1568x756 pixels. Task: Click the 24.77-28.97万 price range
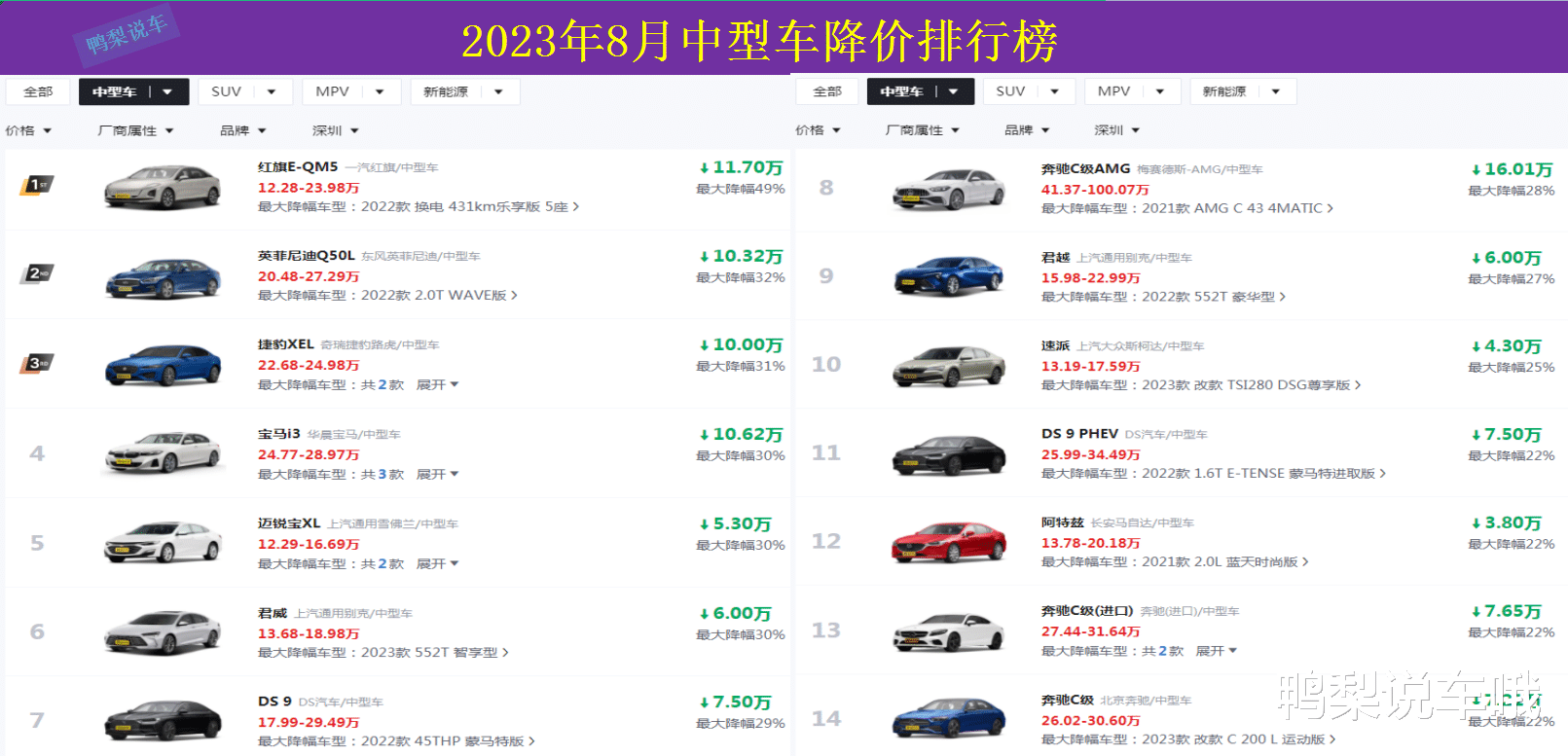(309, 454)
